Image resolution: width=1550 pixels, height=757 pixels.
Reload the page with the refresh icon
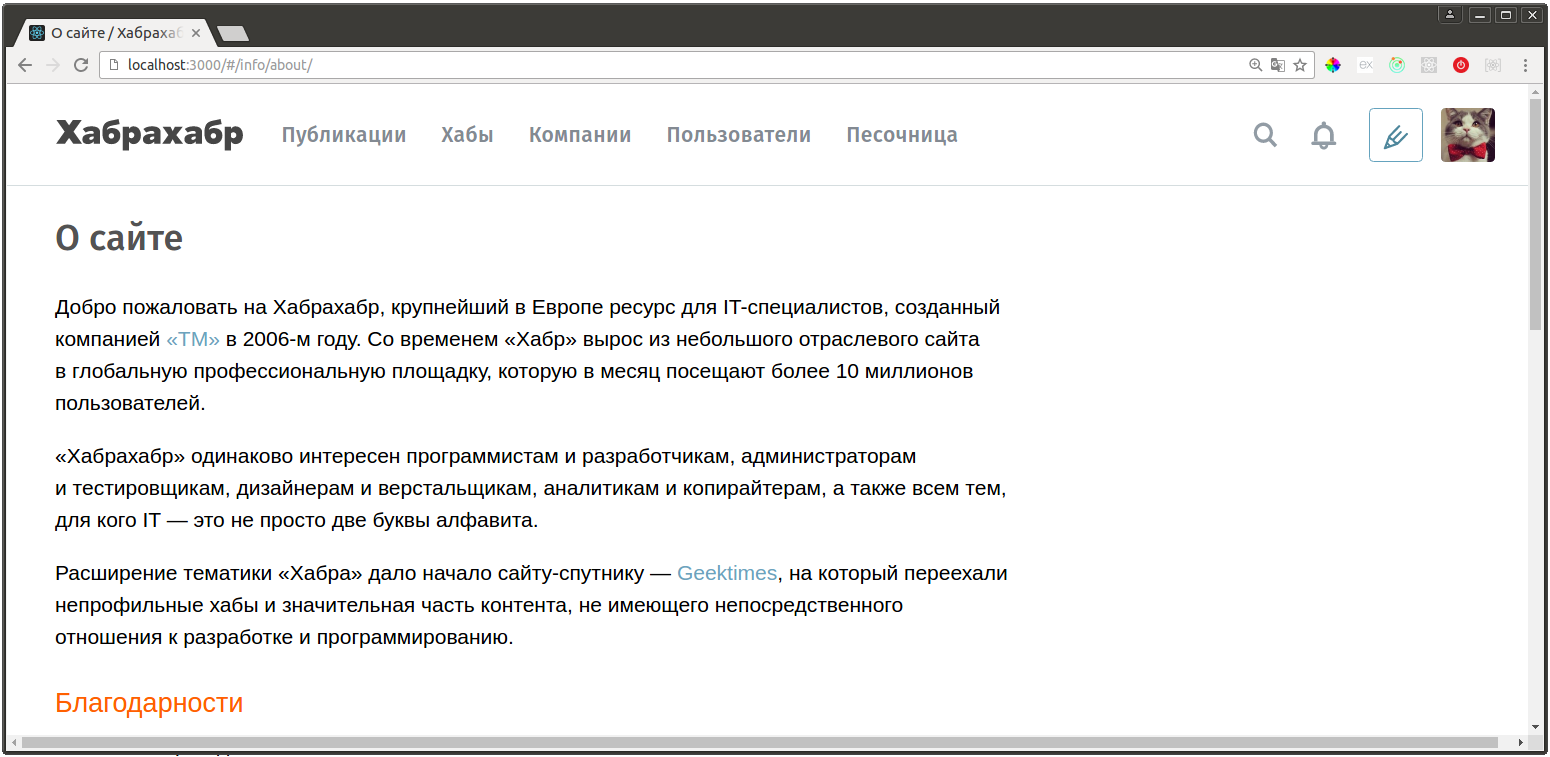[x=81, y=65]
